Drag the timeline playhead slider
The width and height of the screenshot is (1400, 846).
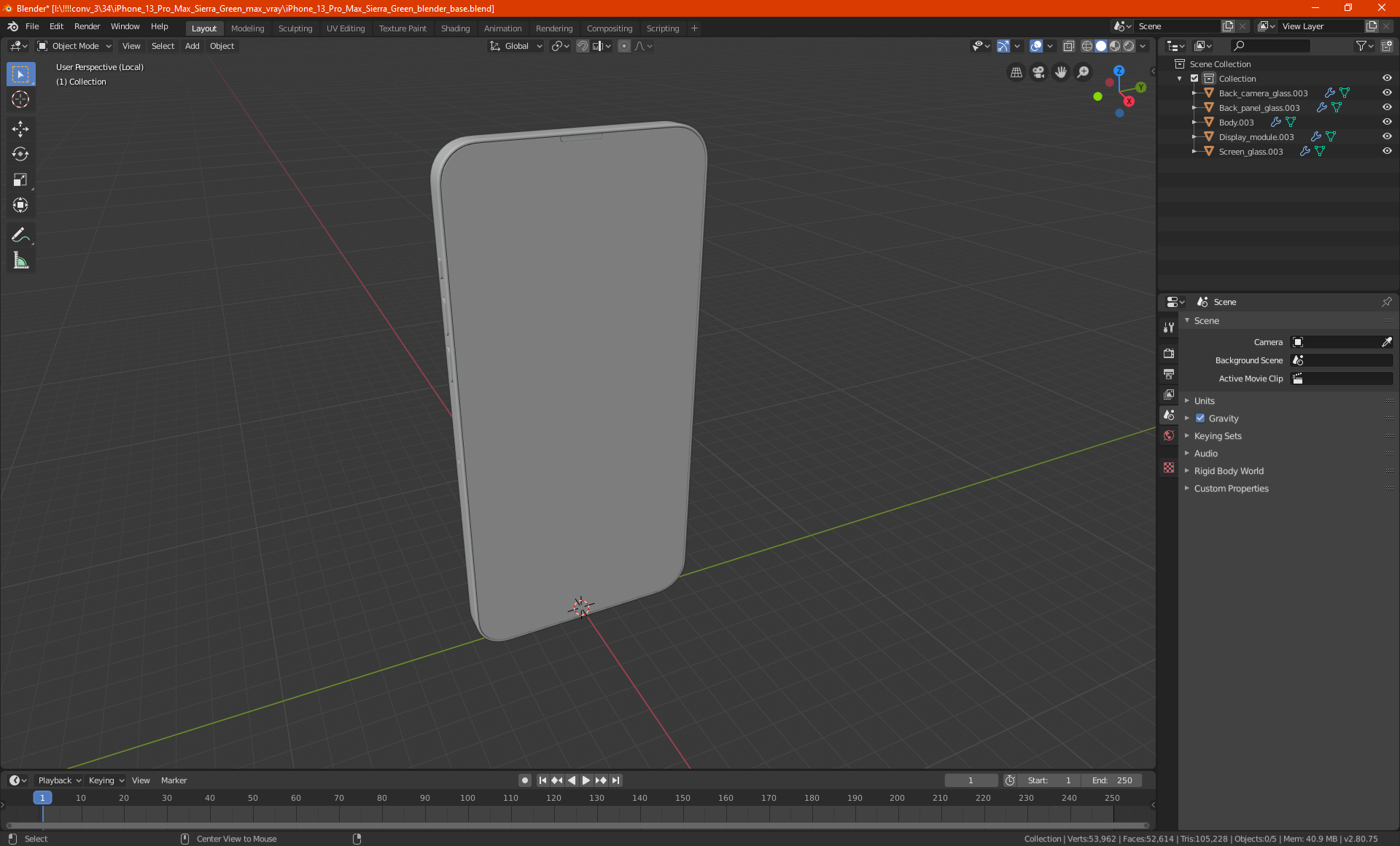pyautogui.click(x=42, y=797)
